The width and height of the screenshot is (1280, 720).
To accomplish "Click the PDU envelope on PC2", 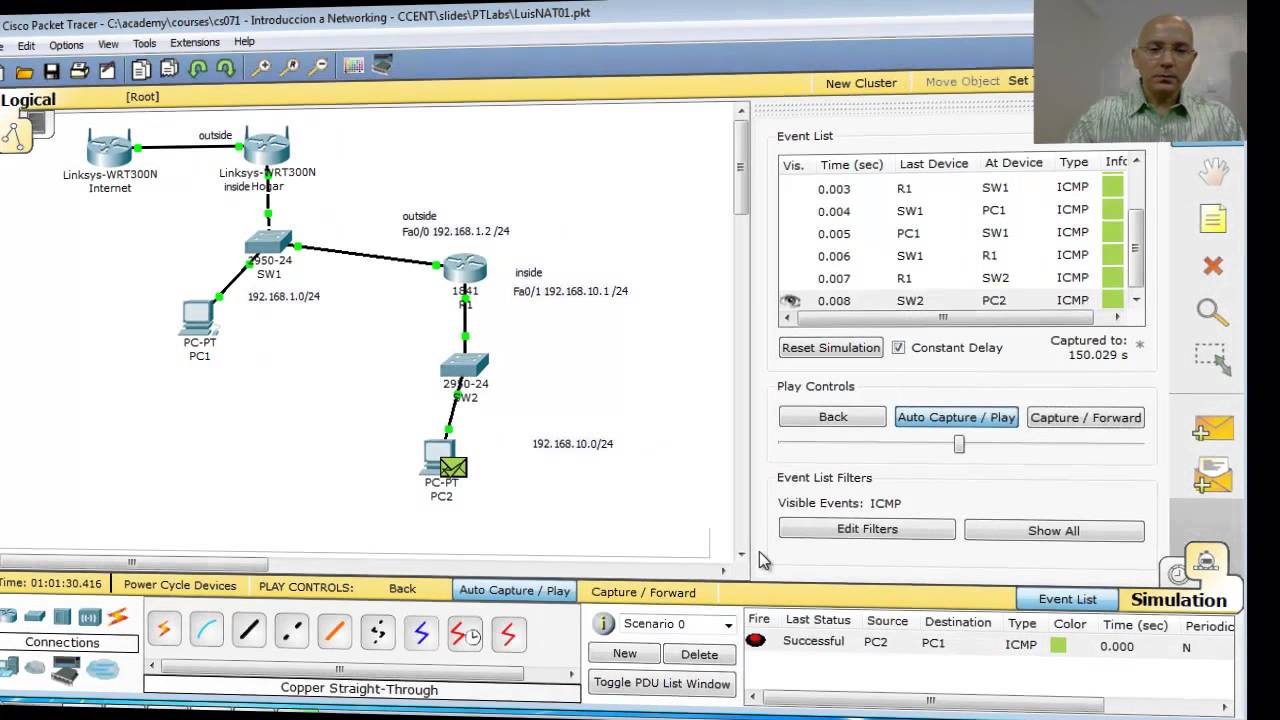I will click(x=453, y=467).
